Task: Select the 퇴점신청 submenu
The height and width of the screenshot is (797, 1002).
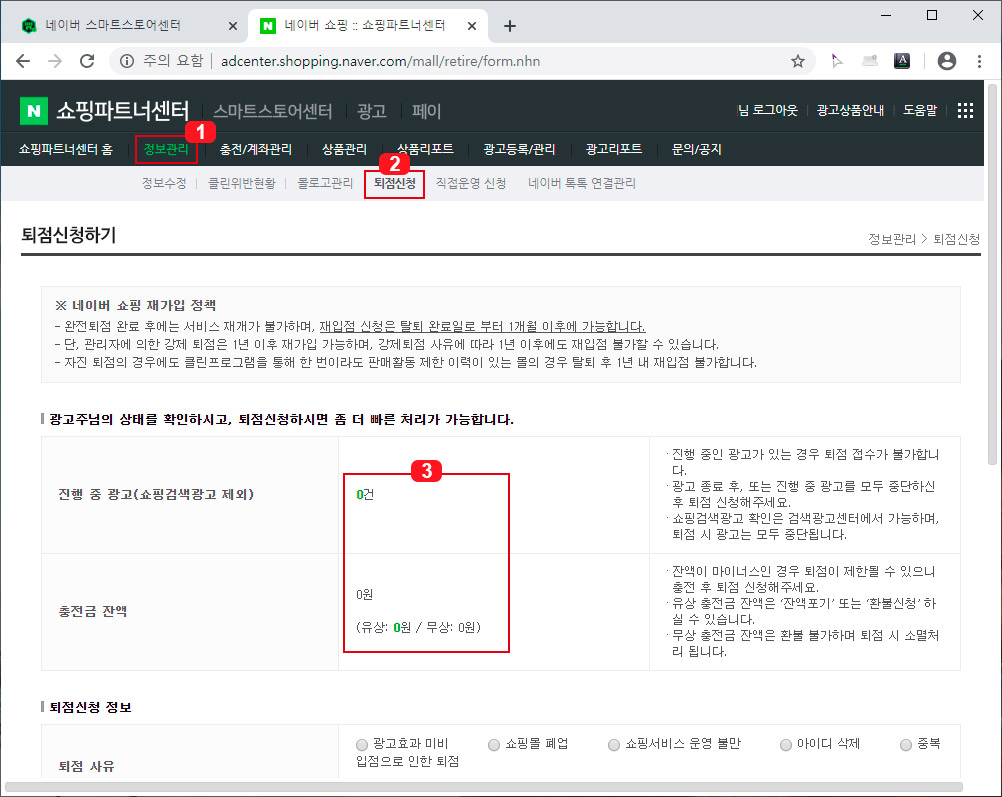Action: point(394,183)
